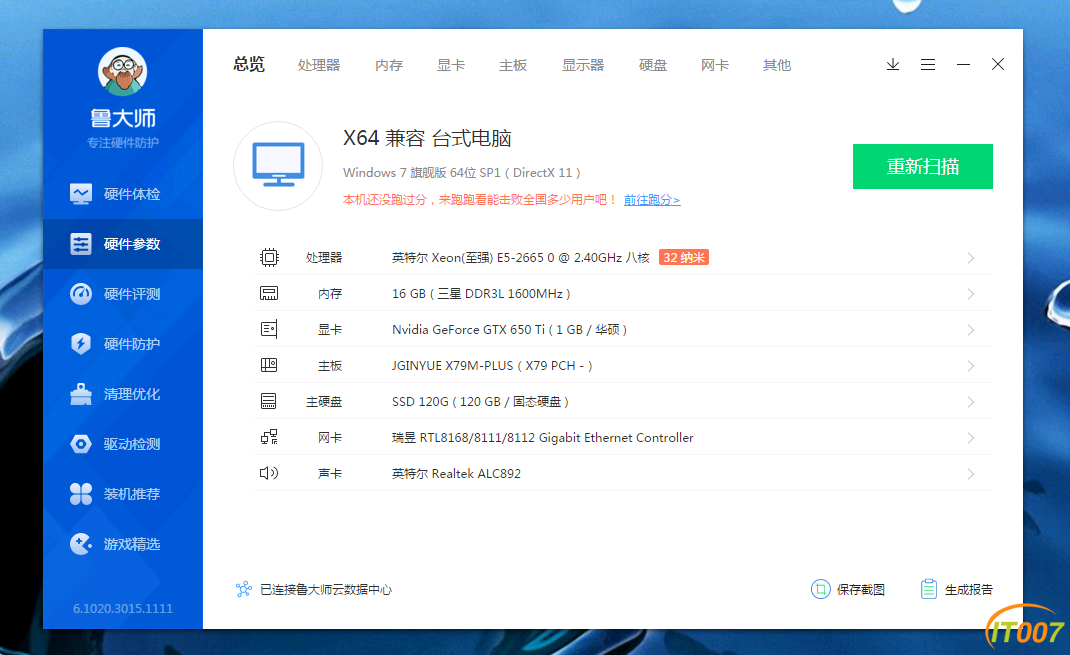This screenshot has height=655, width=1070.
Task: Click the 主硬盘 disk row icon
Action: click(x=269, y=401)
